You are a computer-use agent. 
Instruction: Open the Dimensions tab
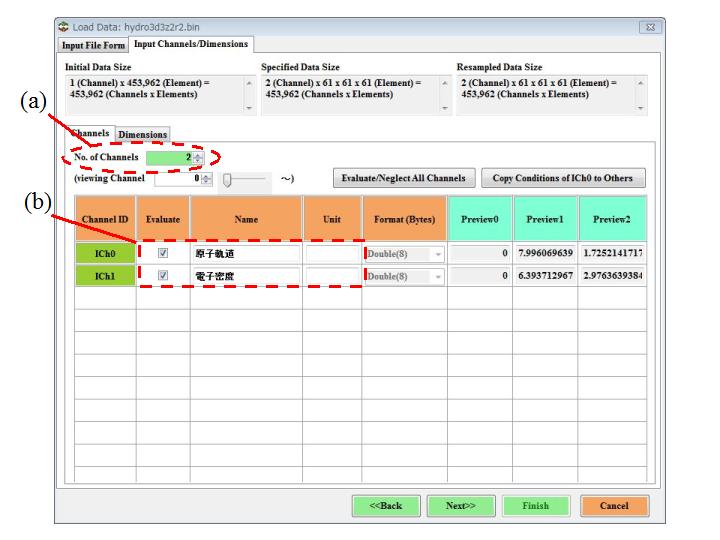tap(143, 134)
